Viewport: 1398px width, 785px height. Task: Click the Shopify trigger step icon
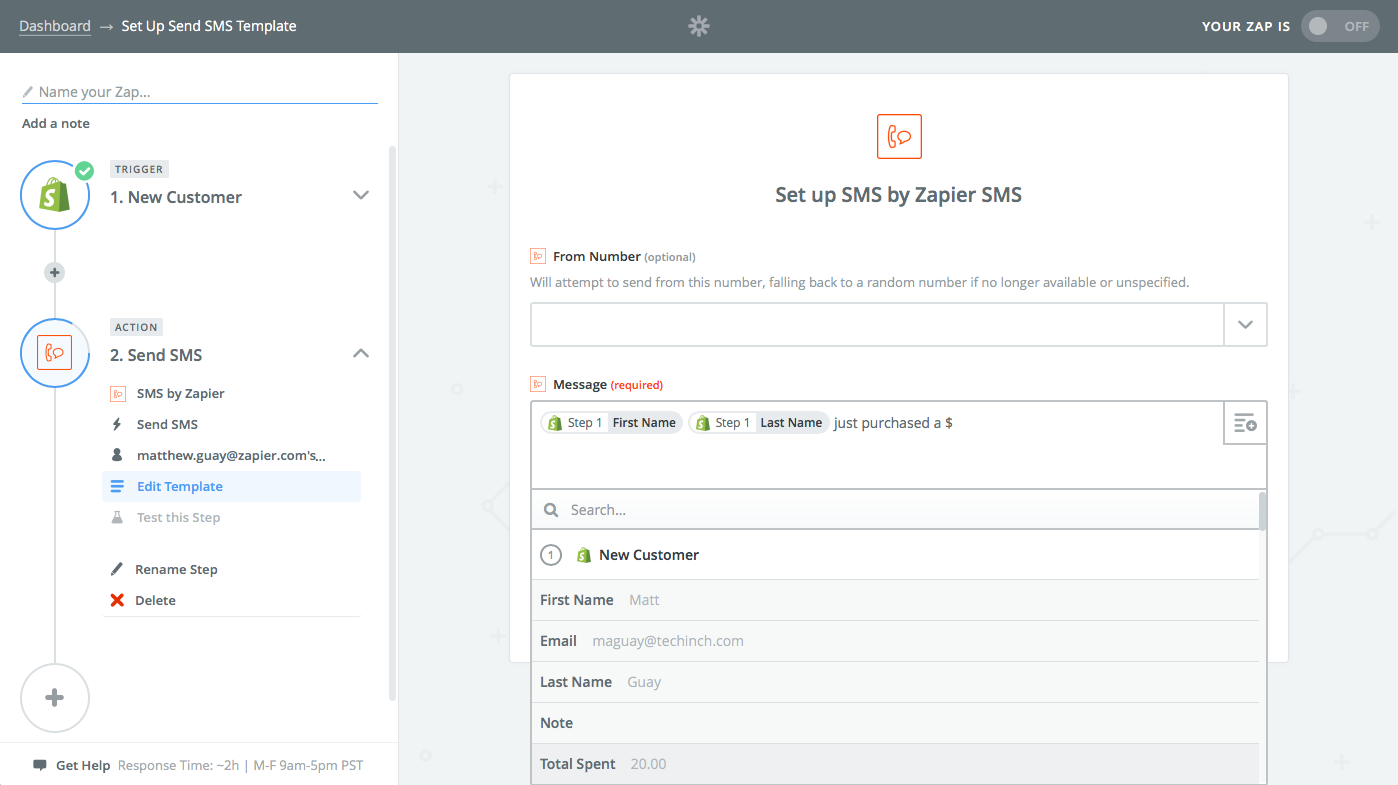coord(55,195)
